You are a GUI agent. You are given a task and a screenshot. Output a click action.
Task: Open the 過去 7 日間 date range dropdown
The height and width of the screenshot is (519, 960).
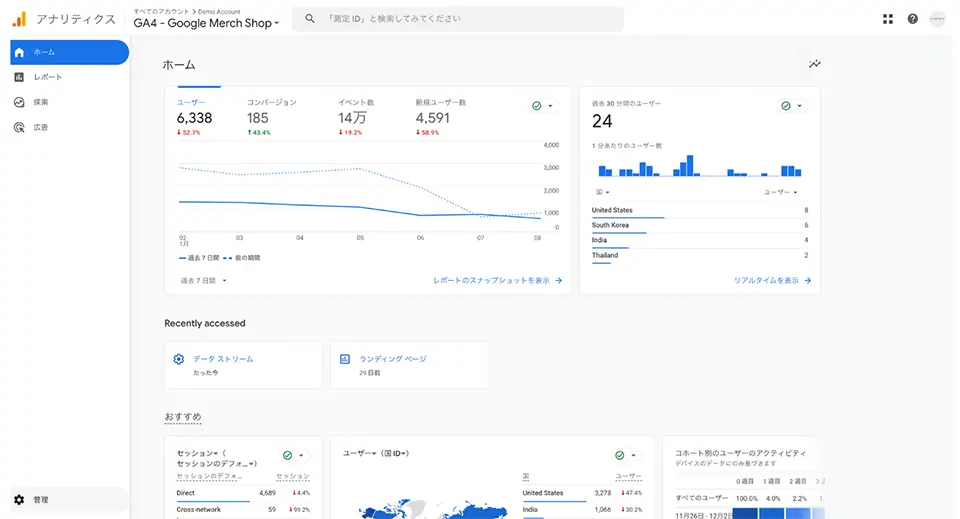pos(204,280)
